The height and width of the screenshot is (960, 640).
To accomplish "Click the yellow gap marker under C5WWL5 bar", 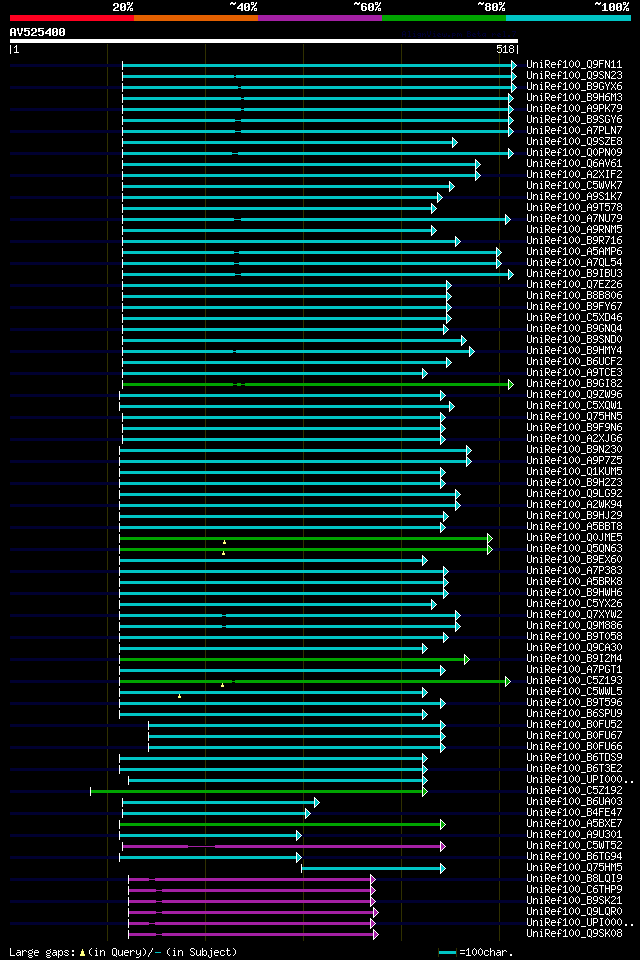I will coord(179,696).
